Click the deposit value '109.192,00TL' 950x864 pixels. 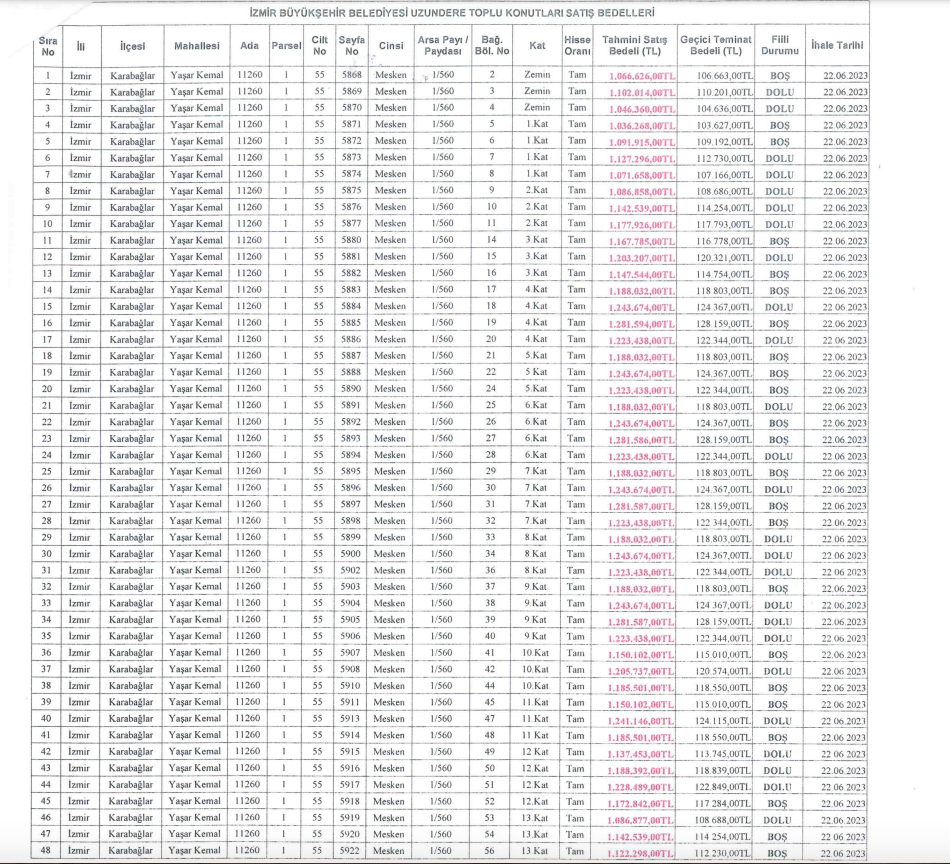pos(725,142)
